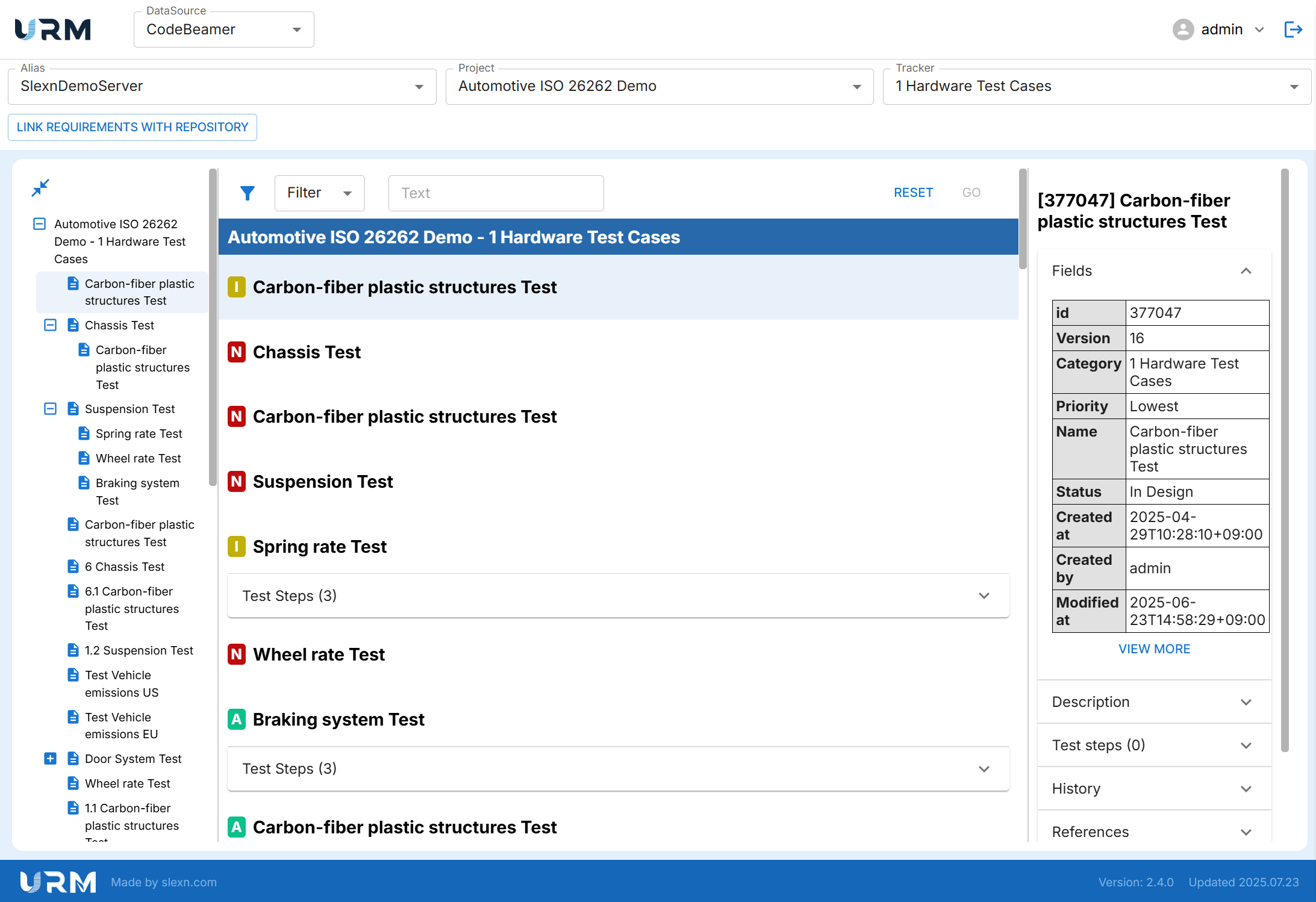Click document icon of 6 Chassis Test node
Viewport: 1316px width, 902px height.
click(73, 567)
